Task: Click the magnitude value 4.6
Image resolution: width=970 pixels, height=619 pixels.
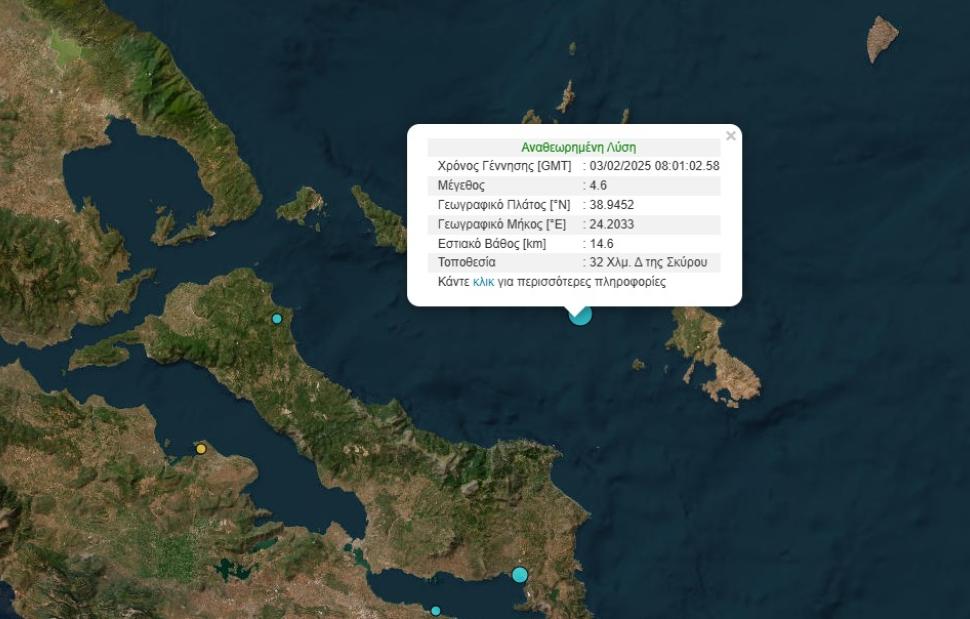Action: (598, 186)
